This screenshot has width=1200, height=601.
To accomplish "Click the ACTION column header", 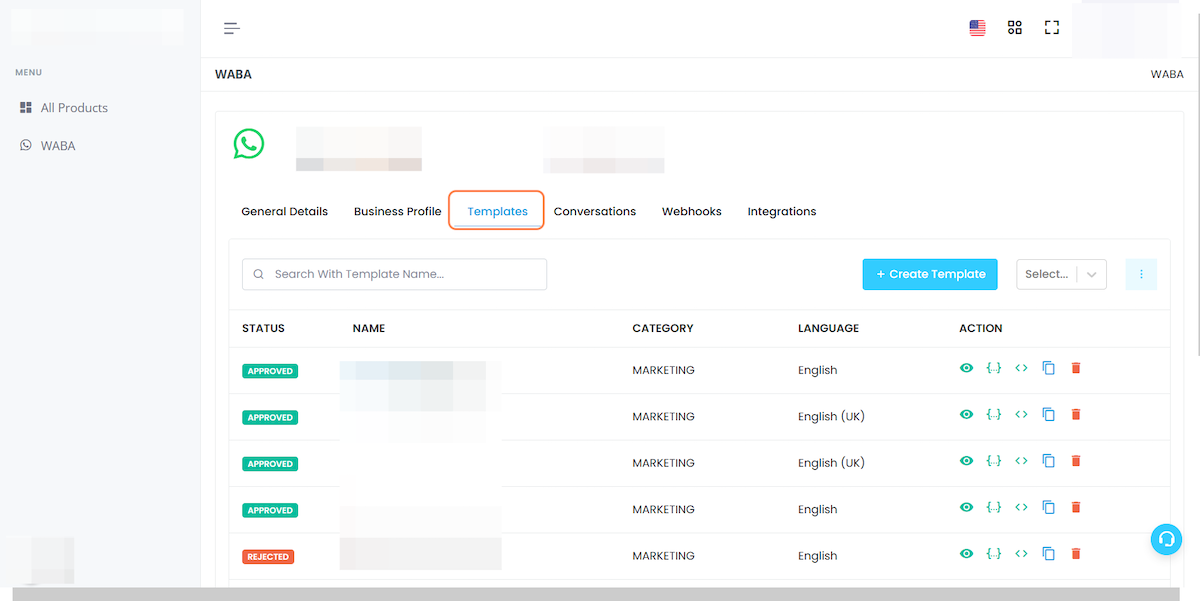I will coord(980,328).
